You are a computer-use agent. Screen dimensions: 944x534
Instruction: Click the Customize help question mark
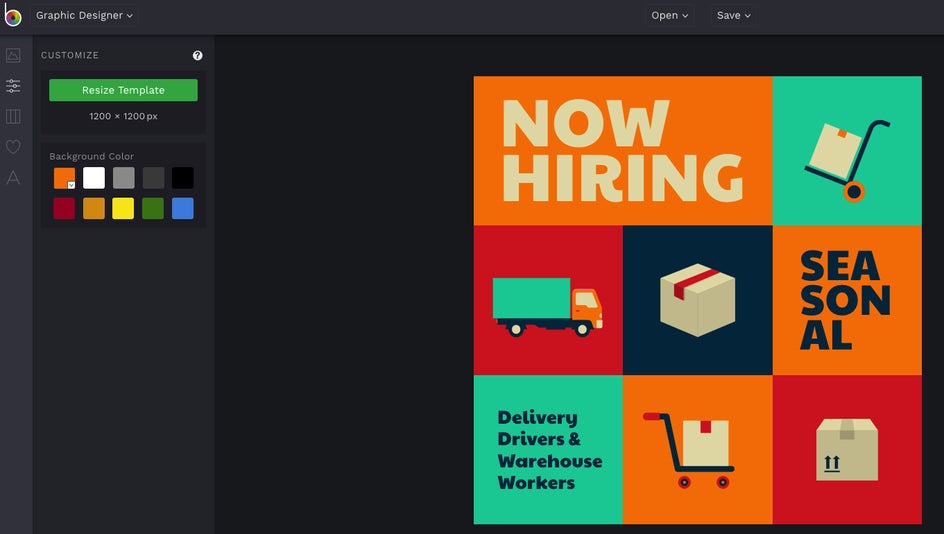[x=197, y=55]
